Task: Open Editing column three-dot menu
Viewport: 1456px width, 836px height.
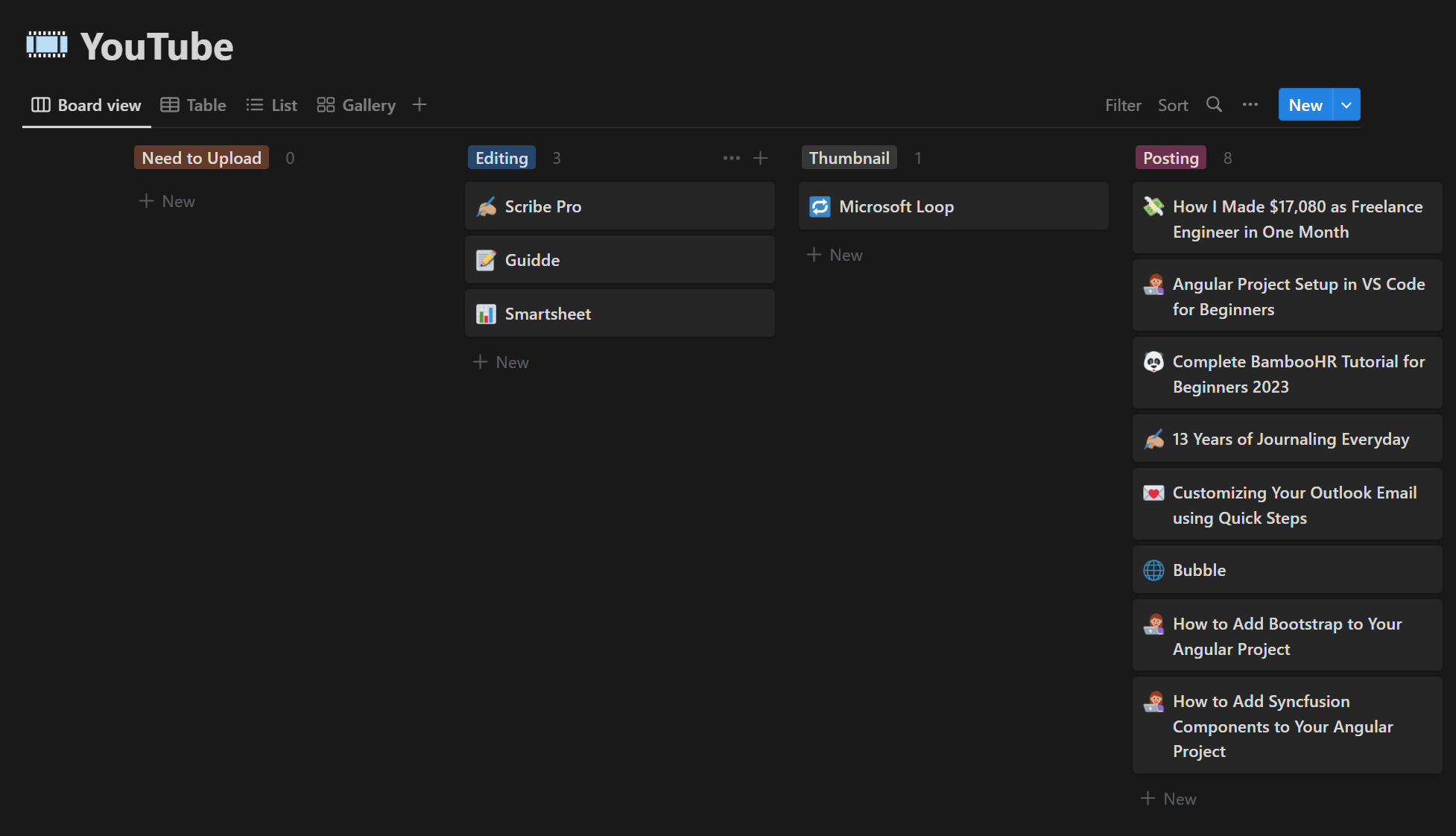Action: (x=731, y=158)
